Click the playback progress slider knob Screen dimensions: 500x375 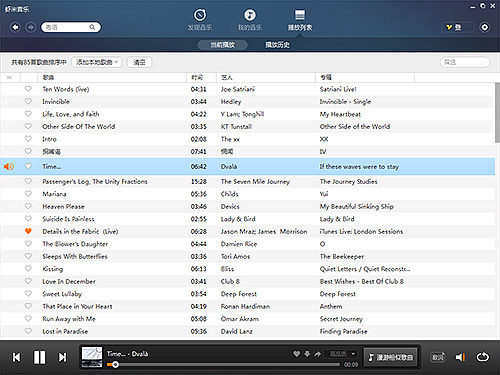pyautogui.click(x=115, y=365)
